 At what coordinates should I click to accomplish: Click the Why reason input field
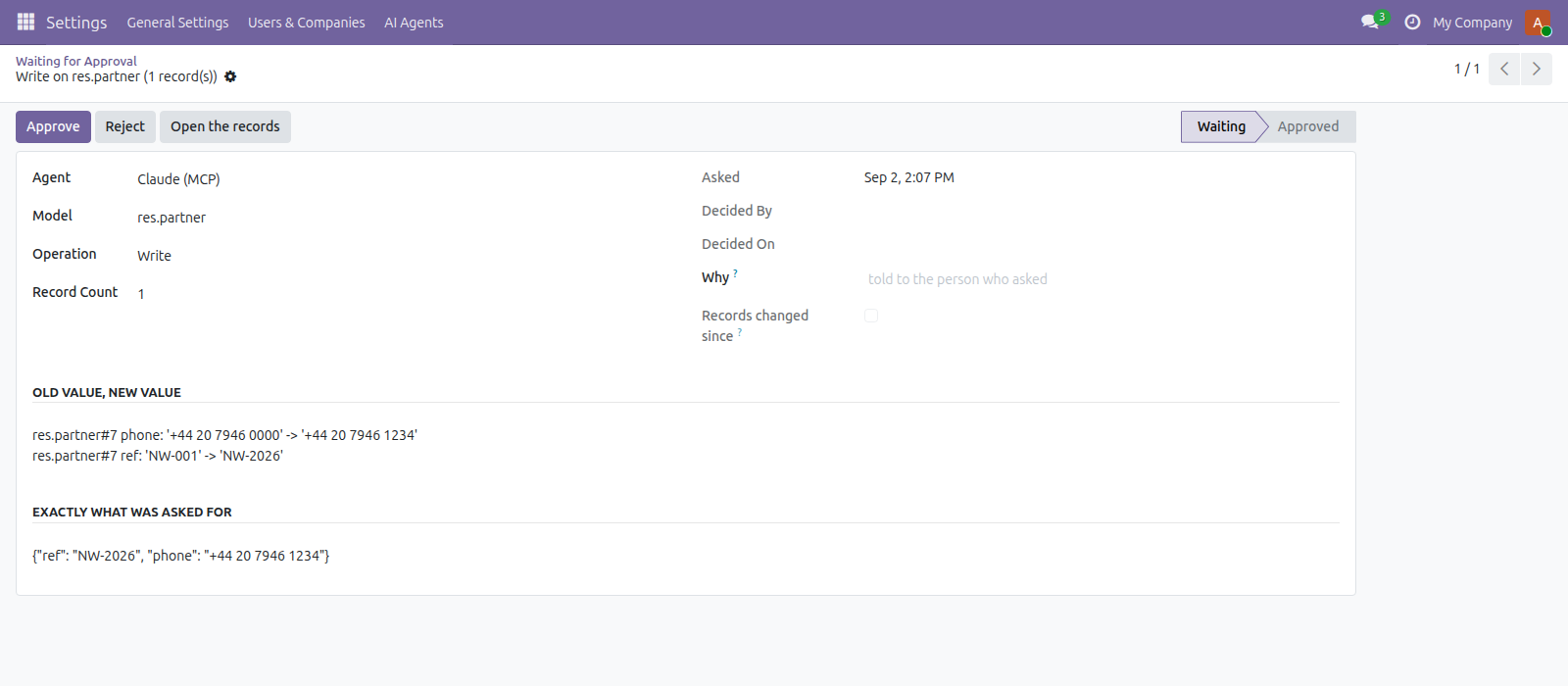(x=1102, y=279)
